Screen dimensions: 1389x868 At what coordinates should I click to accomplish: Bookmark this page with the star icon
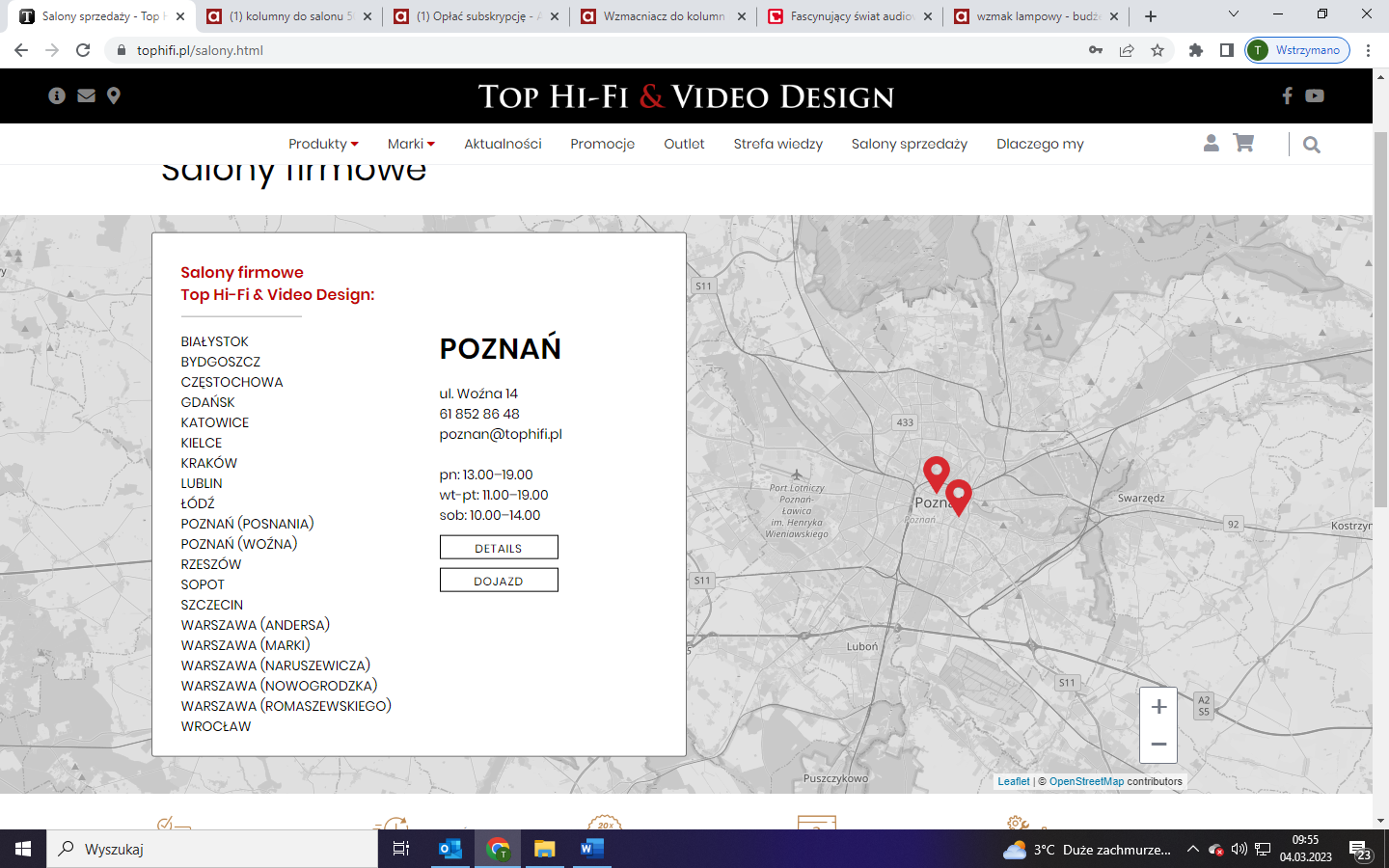click(1157, 50)
